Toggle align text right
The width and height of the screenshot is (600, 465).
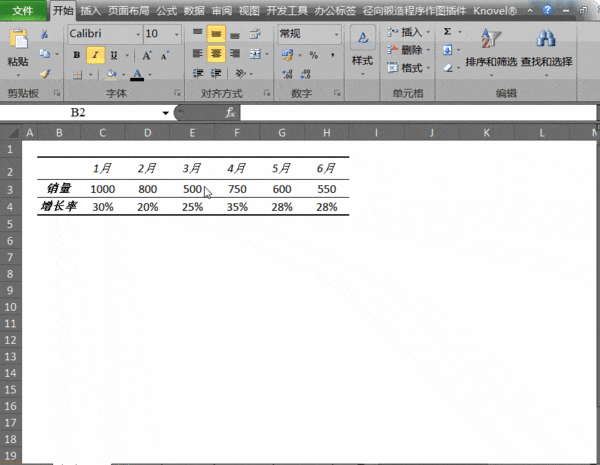click(235, 53)
